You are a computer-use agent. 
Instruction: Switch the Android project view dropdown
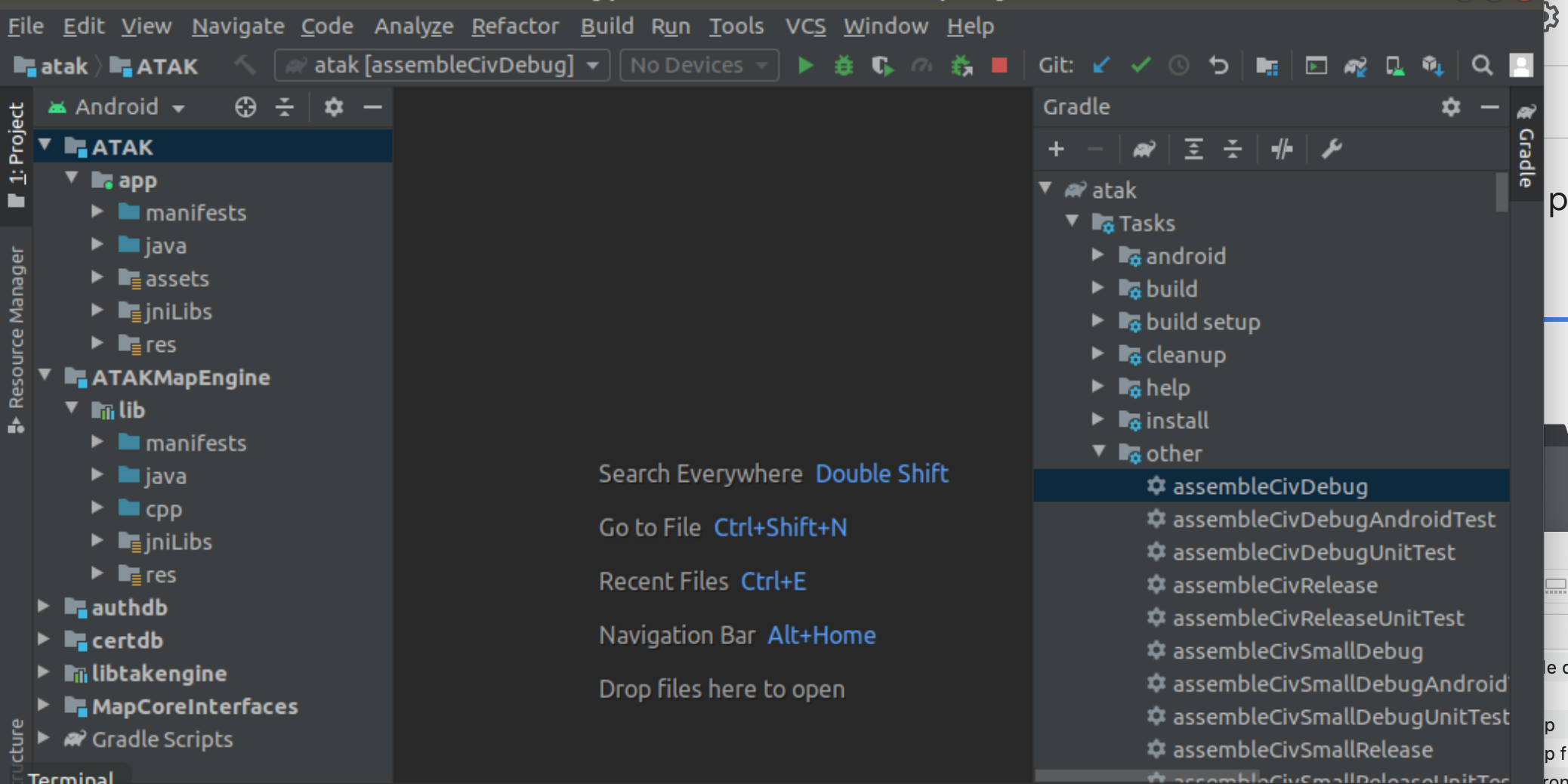116,107
